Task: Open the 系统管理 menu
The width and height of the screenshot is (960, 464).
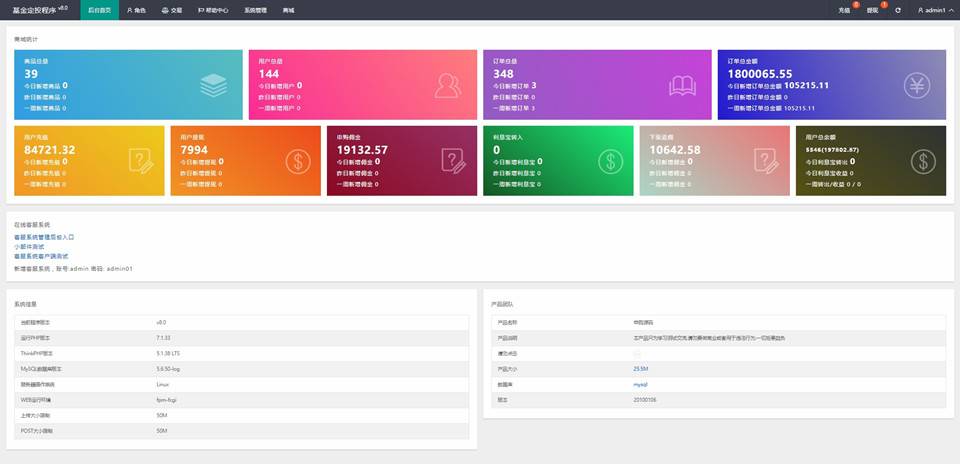Action: (255, 10)
